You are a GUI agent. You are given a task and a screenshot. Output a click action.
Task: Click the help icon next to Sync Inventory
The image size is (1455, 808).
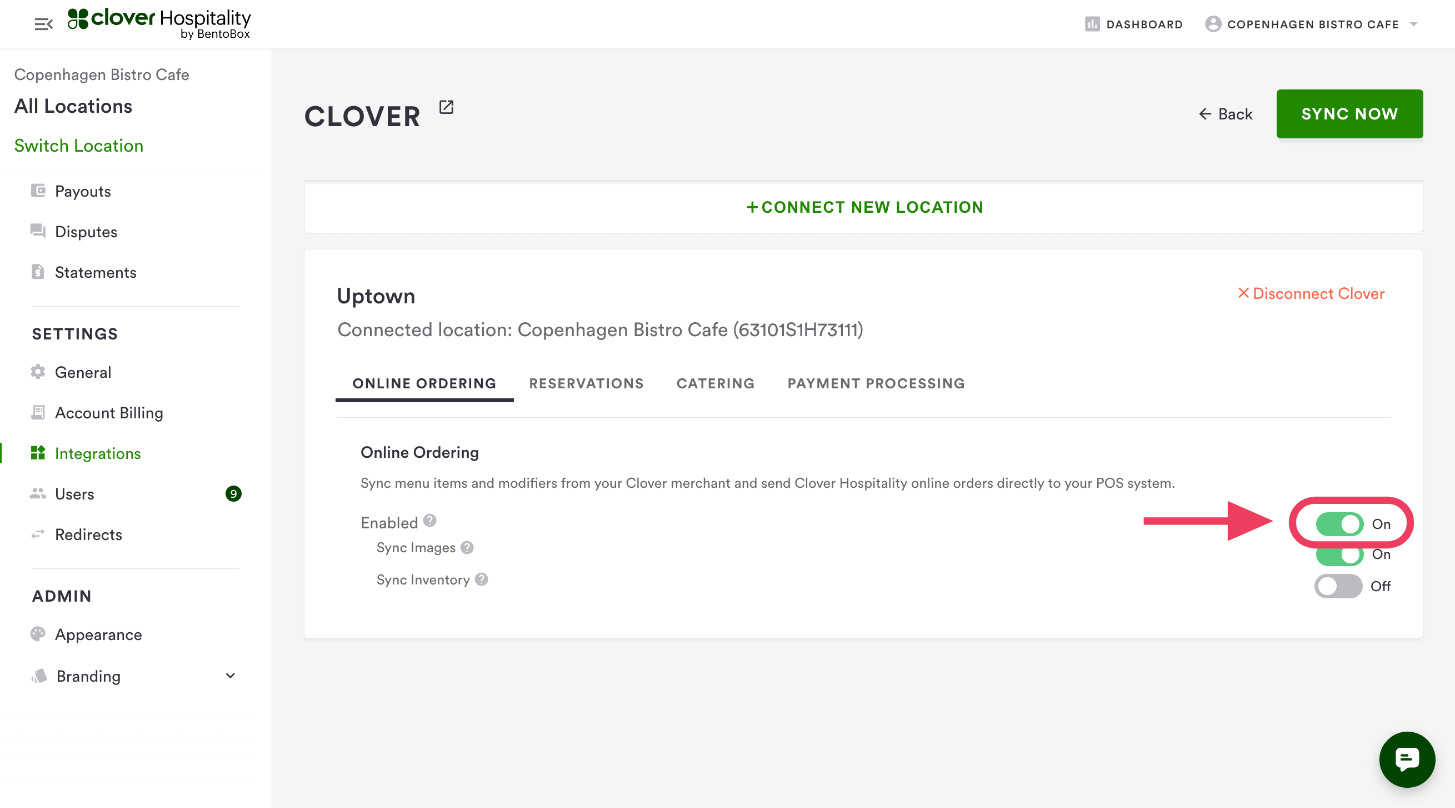(x=482, y=580)
